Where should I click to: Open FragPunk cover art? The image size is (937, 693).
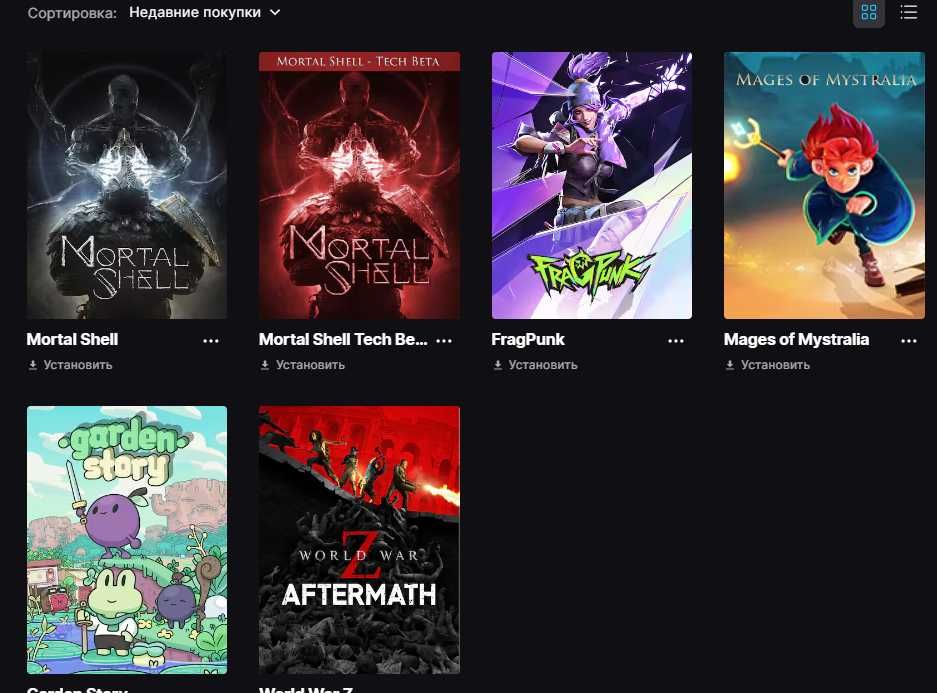[592, 185]
